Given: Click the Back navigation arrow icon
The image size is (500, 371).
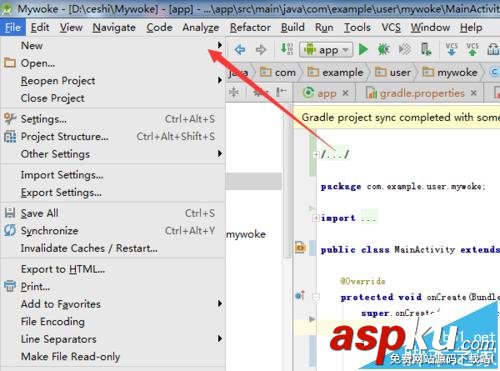Looking at the screenshot, I should coord(240,50).
